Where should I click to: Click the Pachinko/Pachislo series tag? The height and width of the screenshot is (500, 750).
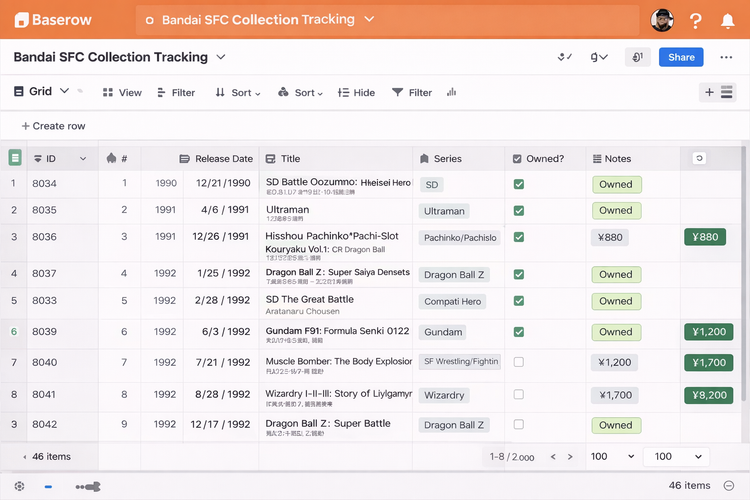click(460, 237)
